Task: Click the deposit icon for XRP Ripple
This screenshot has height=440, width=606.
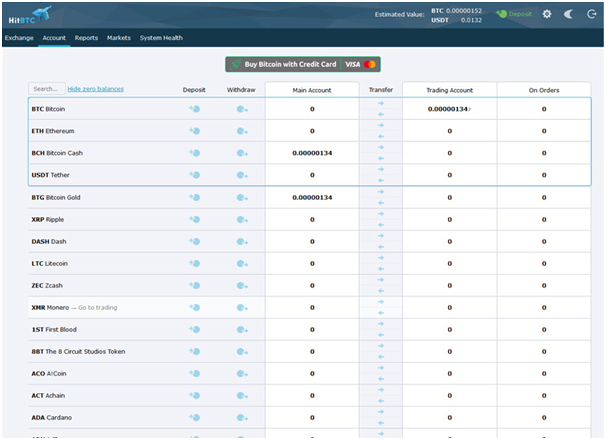Action: pyautogui.click(x=194, y=220)
